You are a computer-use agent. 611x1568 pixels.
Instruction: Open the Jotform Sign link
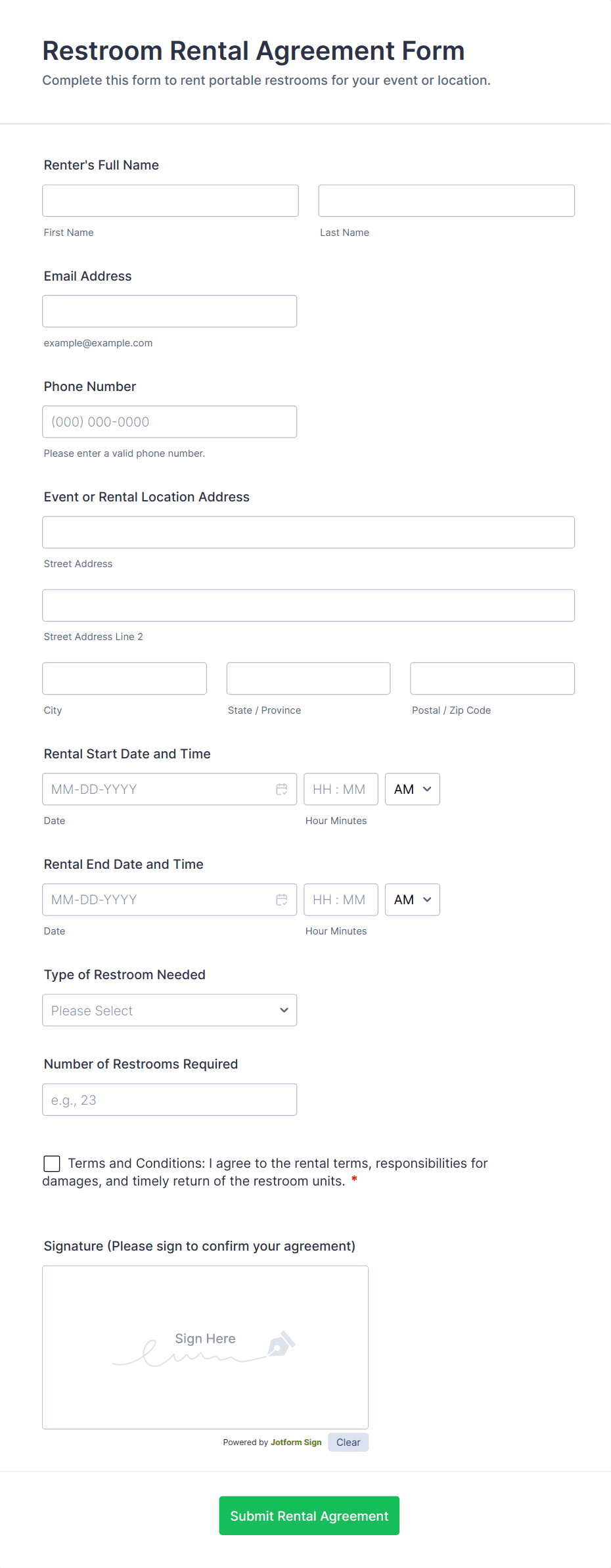coord(296,1442)
